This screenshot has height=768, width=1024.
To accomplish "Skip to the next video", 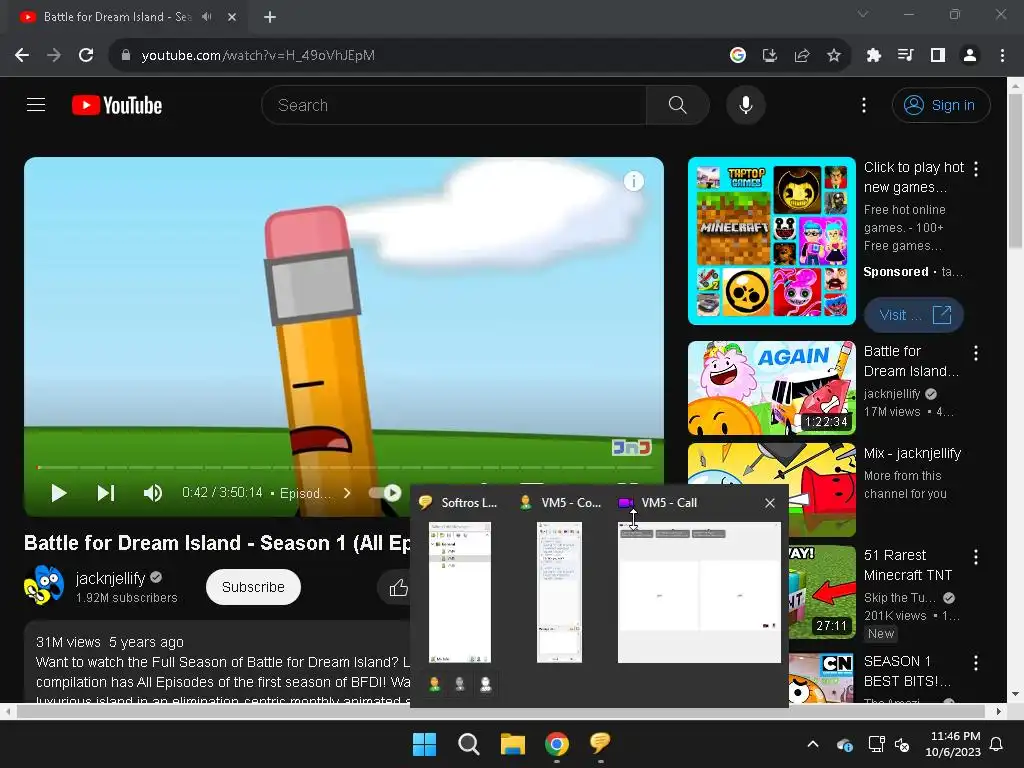I will [x=106, y=493].
